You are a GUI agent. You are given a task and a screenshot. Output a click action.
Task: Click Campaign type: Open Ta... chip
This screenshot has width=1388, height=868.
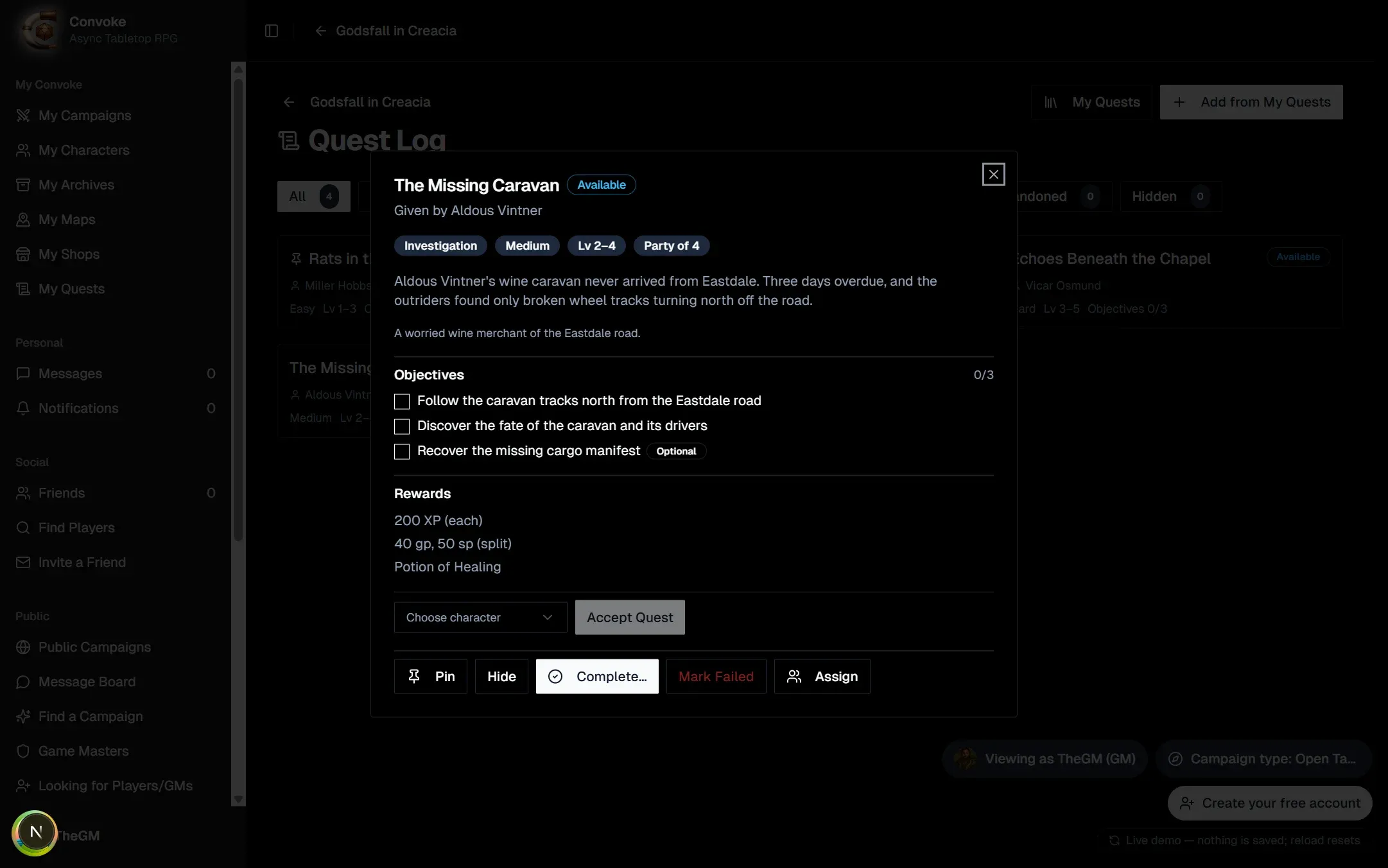1263,759
